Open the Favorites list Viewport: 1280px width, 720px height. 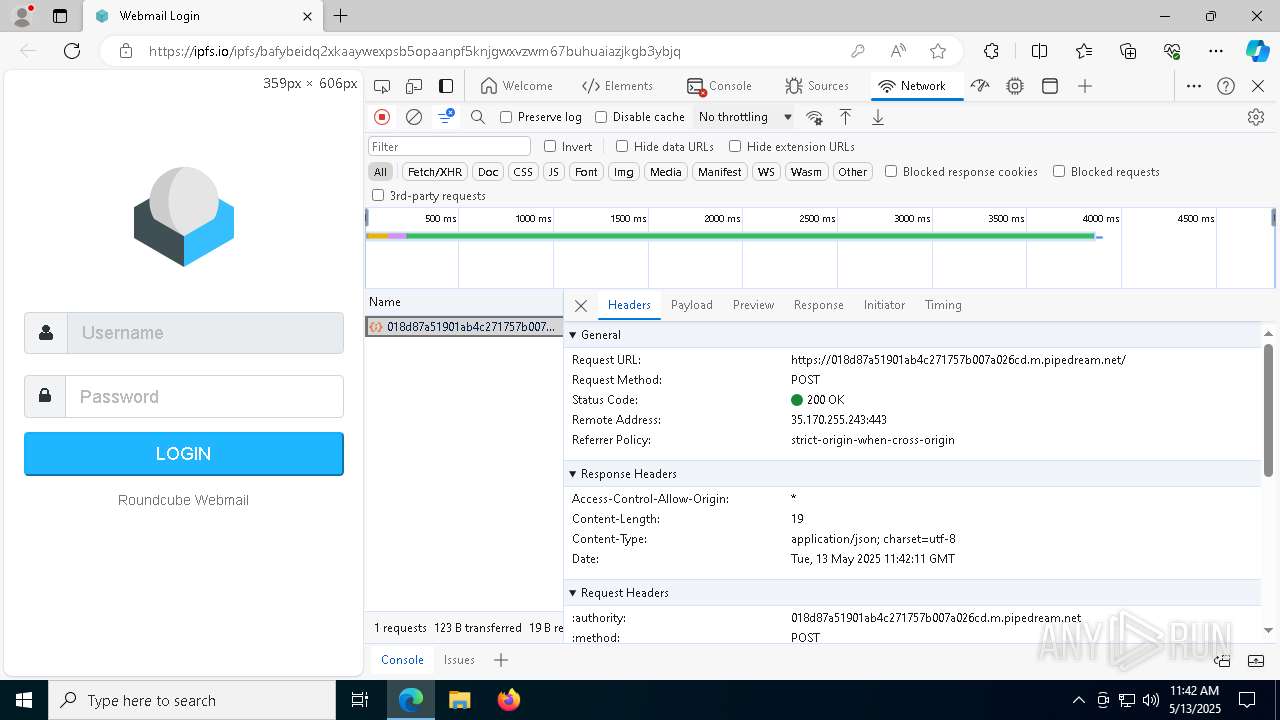(1084, 51)
